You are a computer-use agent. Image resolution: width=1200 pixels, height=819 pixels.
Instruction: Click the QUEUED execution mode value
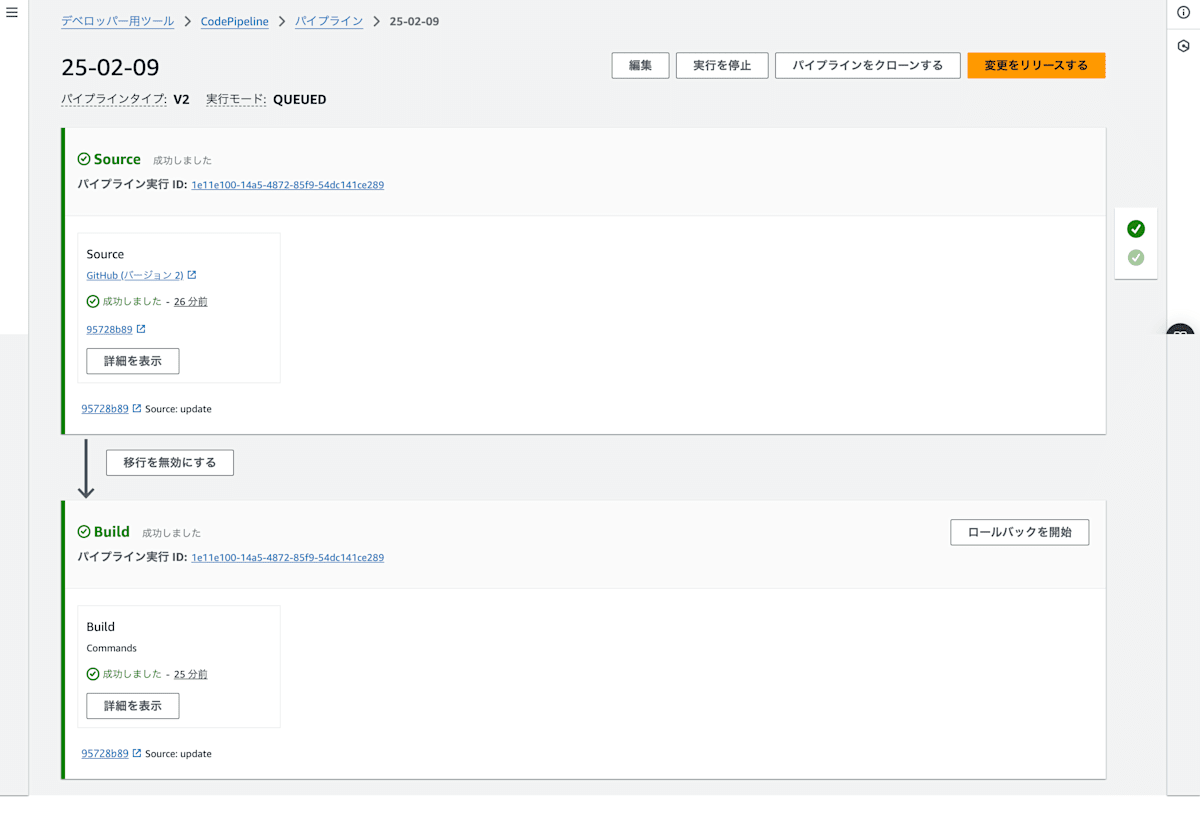pos(300,100)
